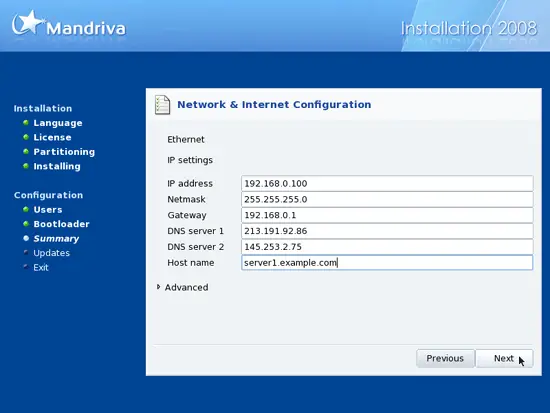Select the Bootloader configuration step
The height and width of the screenshot is (413, 550).
[x=61, y=224]
